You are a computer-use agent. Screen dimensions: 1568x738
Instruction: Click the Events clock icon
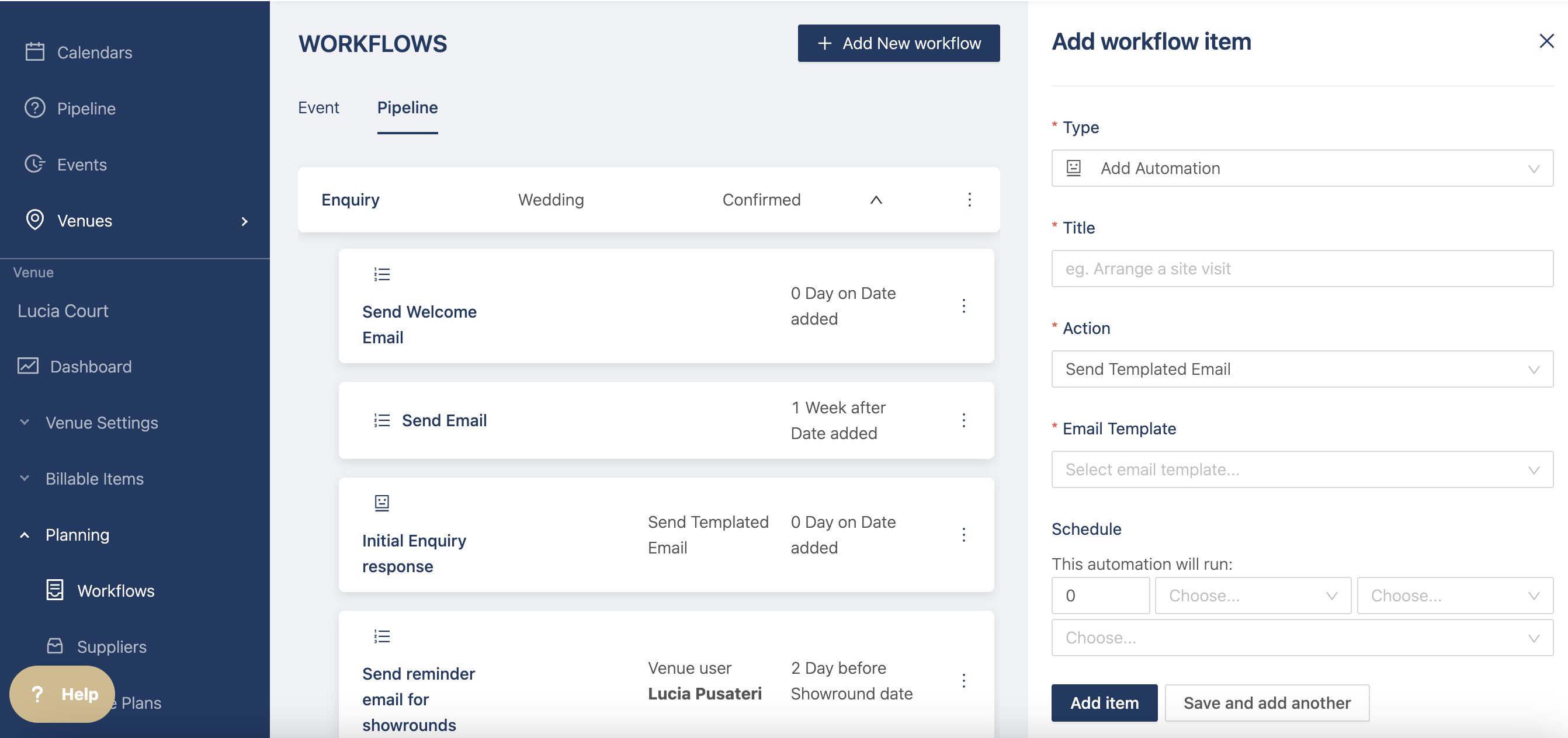34,164
